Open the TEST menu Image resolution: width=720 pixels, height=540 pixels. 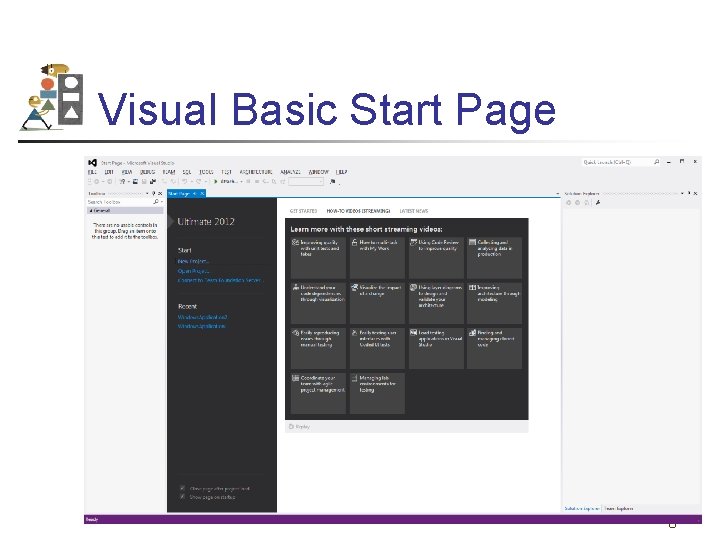[x=226, y=172]
